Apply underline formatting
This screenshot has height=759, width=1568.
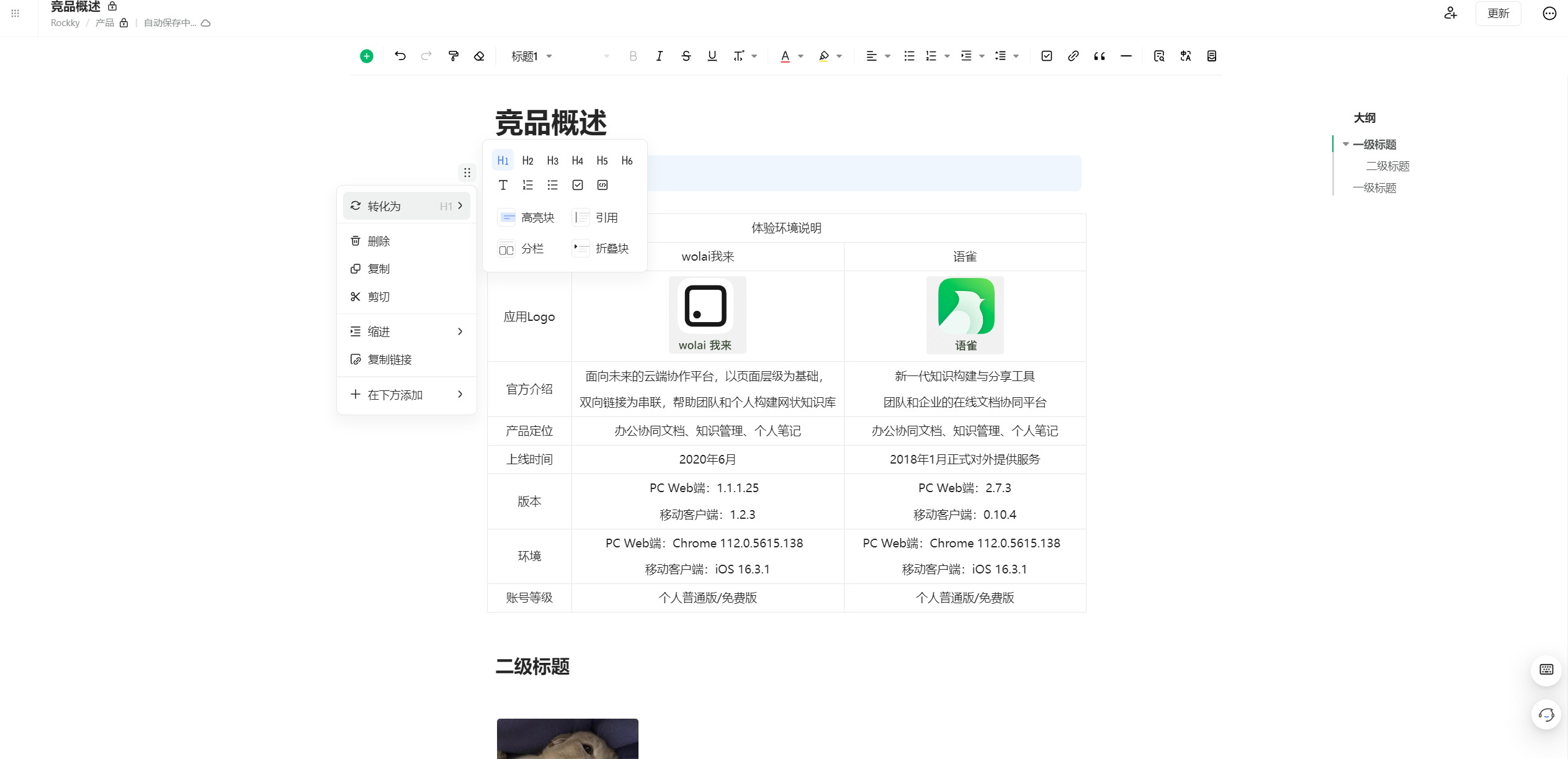(712, 56)
